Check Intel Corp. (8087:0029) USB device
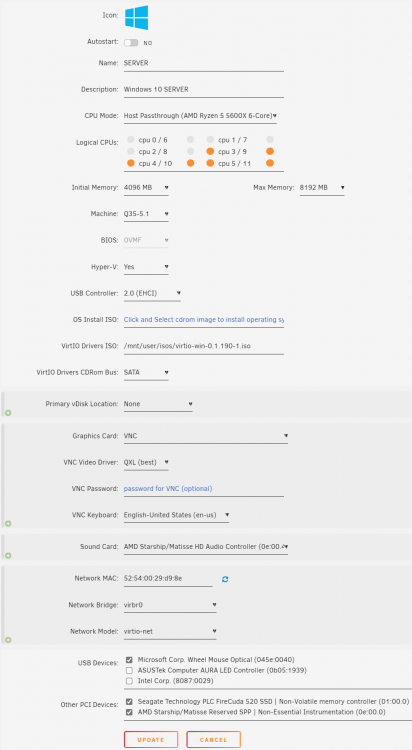Screen dimensions: 412x750 point(129,681)
